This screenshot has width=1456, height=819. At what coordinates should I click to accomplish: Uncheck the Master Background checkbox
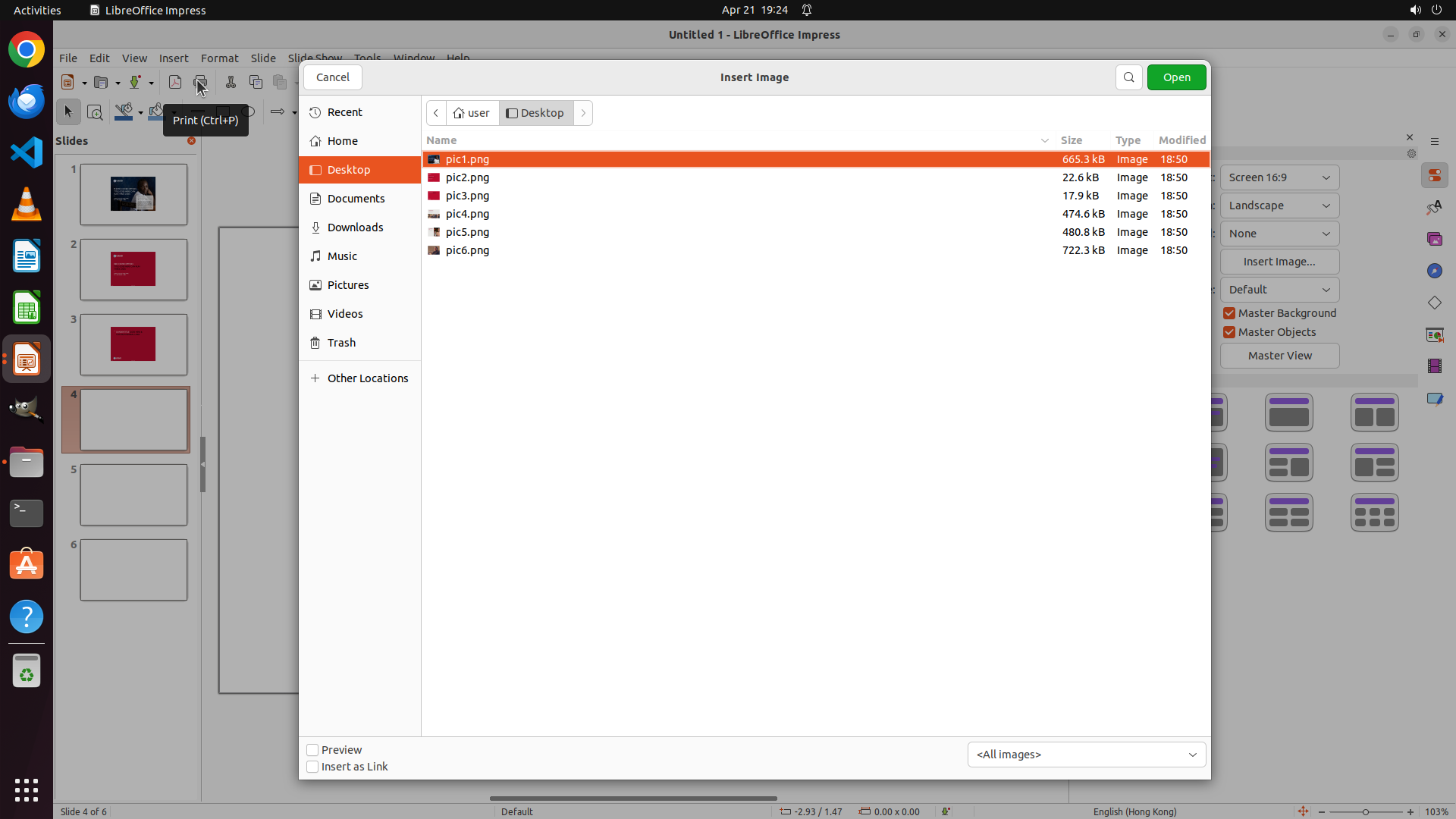(1229, 313)
